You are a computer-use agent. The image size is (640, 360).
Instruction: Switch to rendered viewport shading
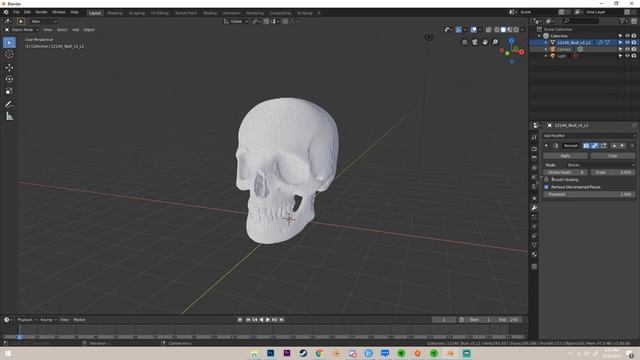click(516, 30)
